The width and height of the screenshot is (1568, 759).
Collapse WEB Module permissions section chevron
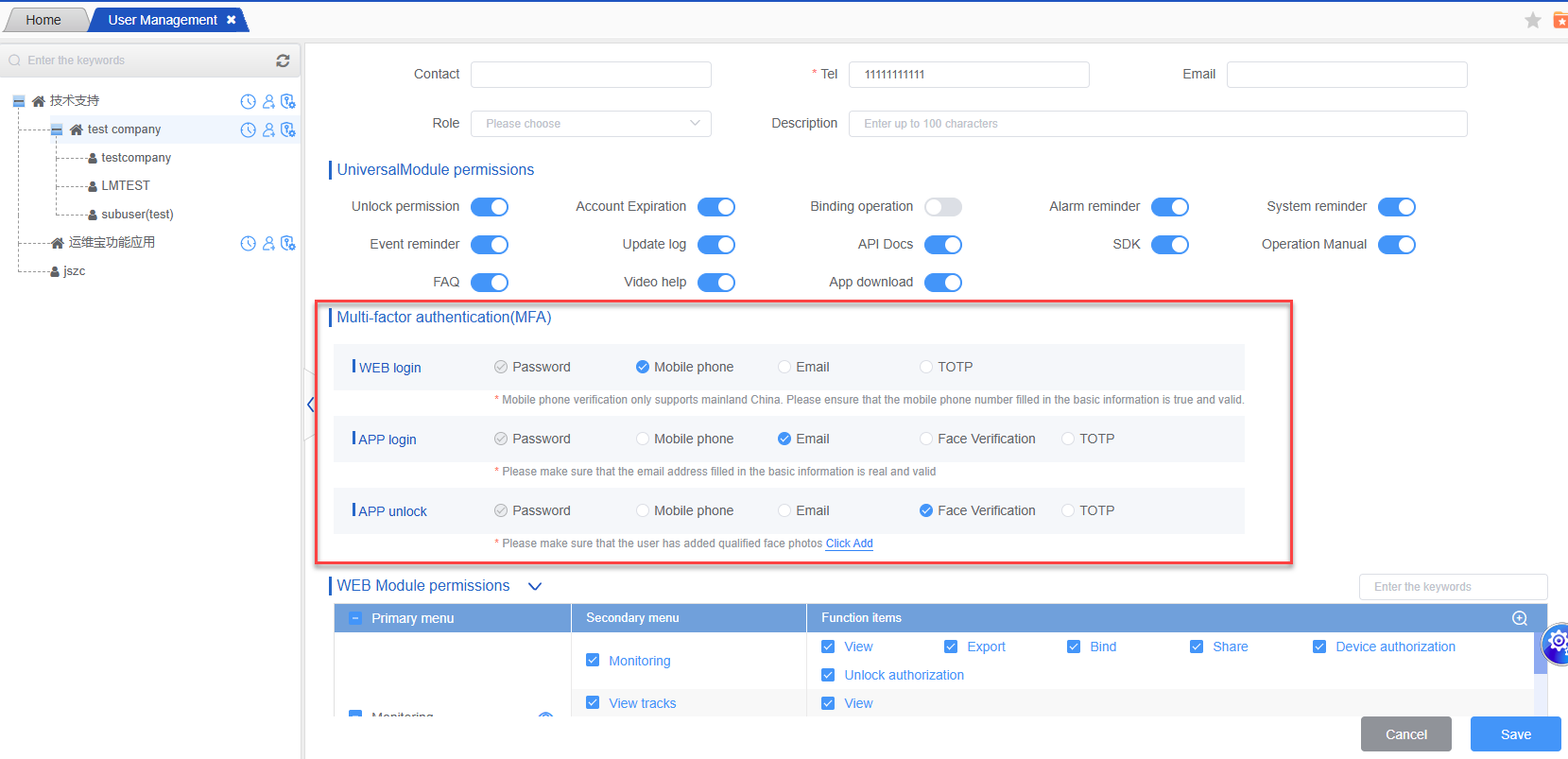pos(535,586)
